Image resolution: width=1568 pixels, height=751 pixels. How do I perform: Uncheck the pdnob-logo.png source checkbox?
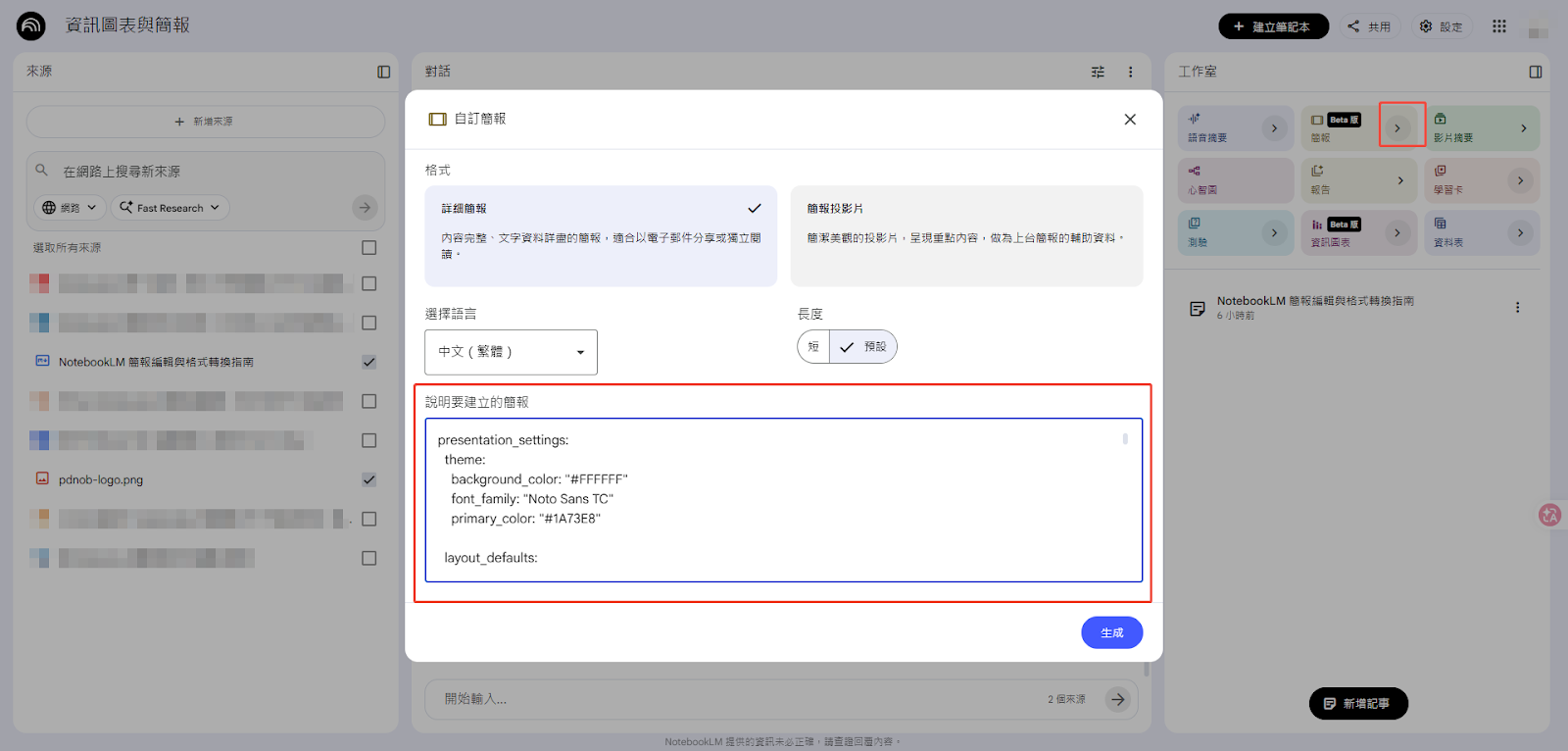pyautogui.click(x=368, y=479)
